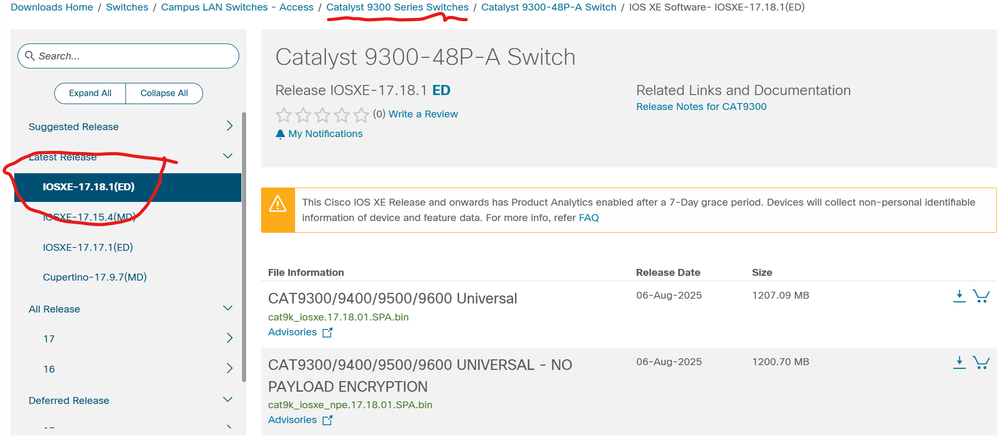Add CAT9300 Universal image to cart
The height and width of the screenshot is (440, 999).
point(981,296)
